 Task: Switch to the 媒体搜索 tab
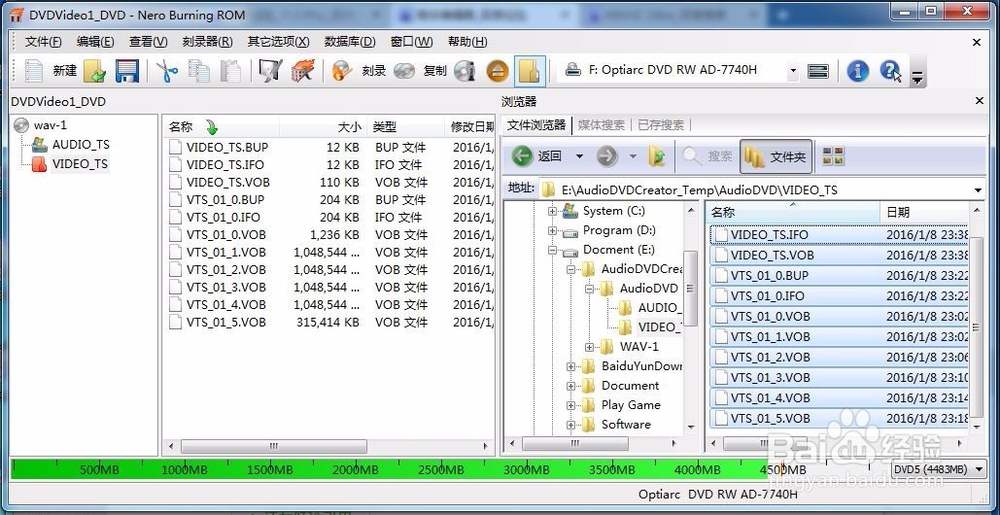coord(601,125)
